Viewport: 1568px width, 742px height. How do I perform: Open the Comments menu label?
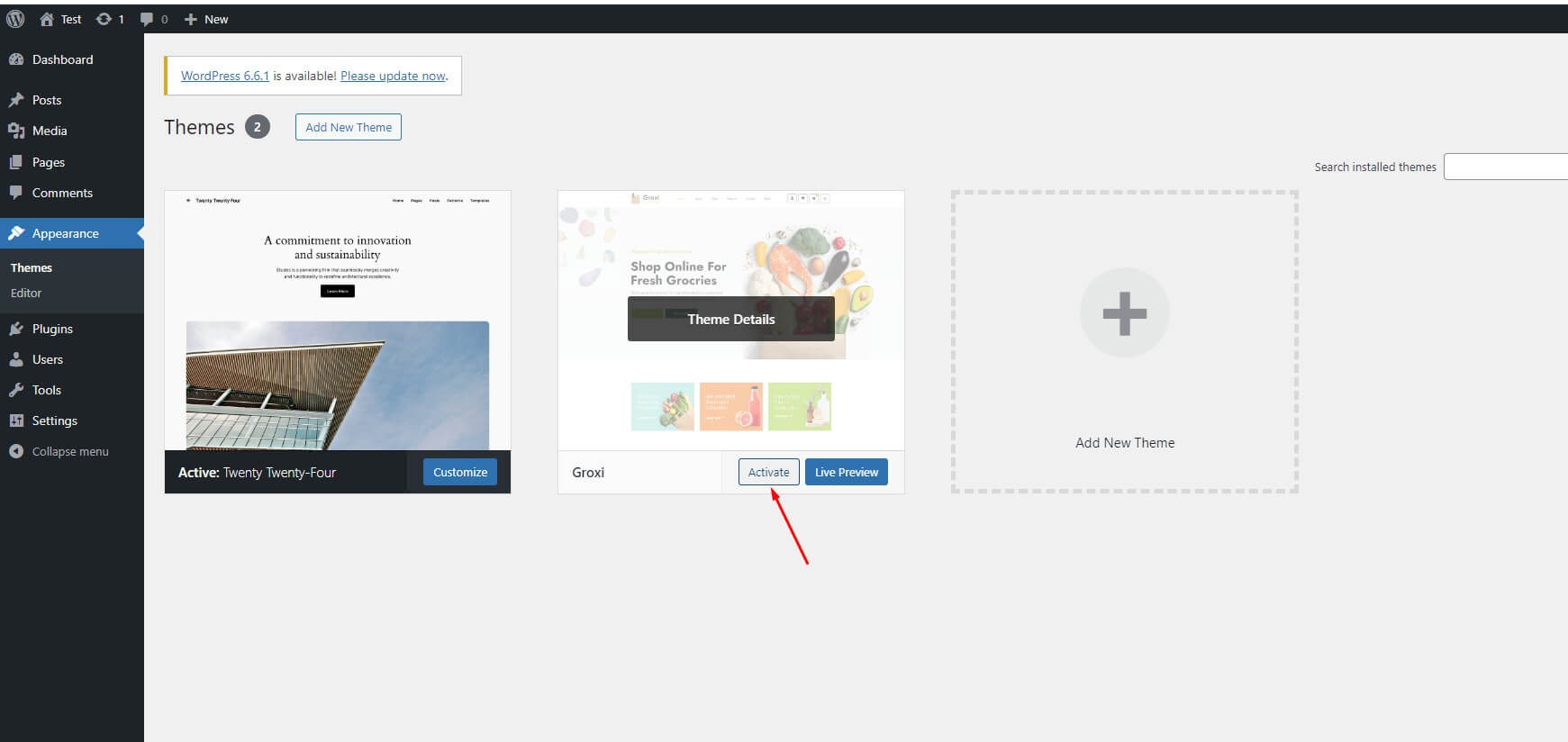point(62,193)
